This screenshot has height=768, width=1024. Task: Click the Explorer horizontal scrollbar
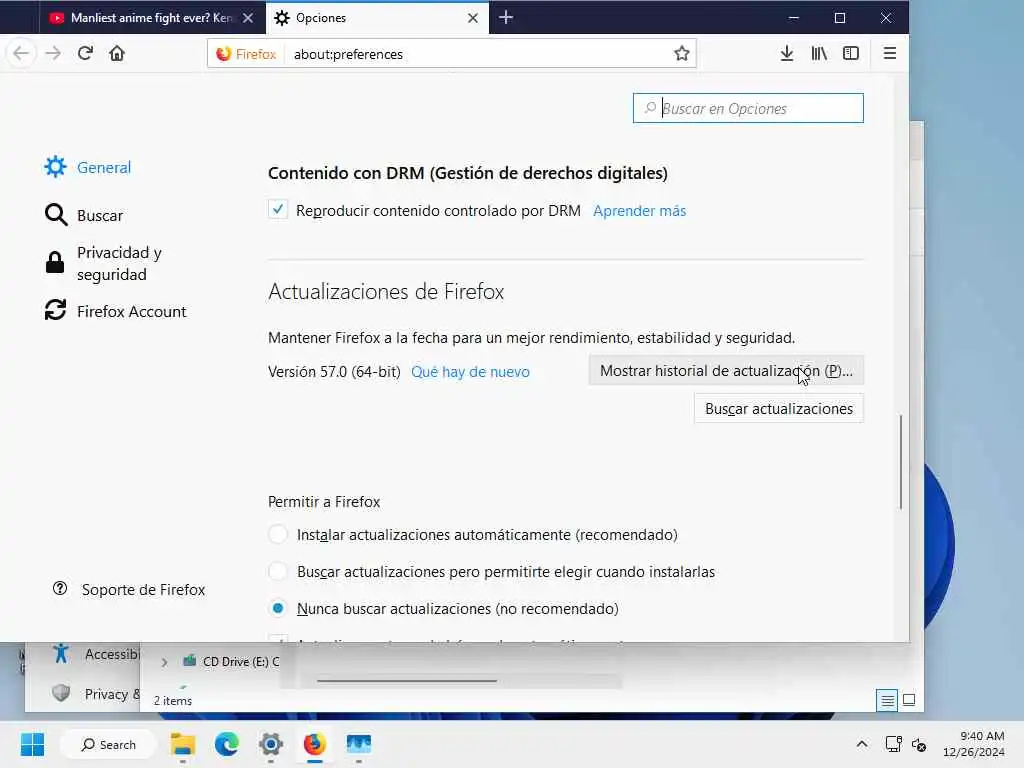pos(407,680)
